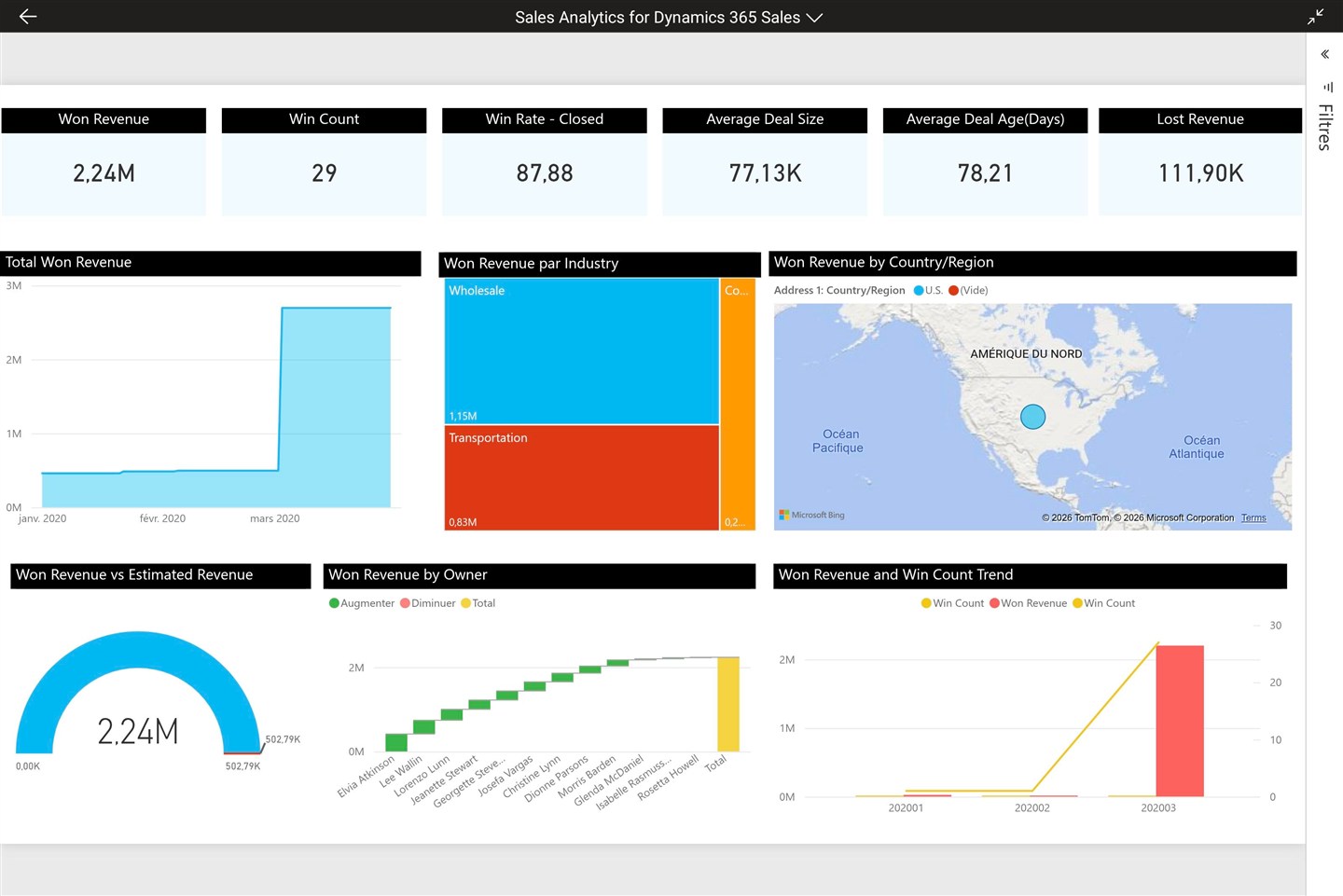1343x896 pixels.
Task: Click the filter icon above Filtres
Action: pyautogui.click(x=1328, y=87)
